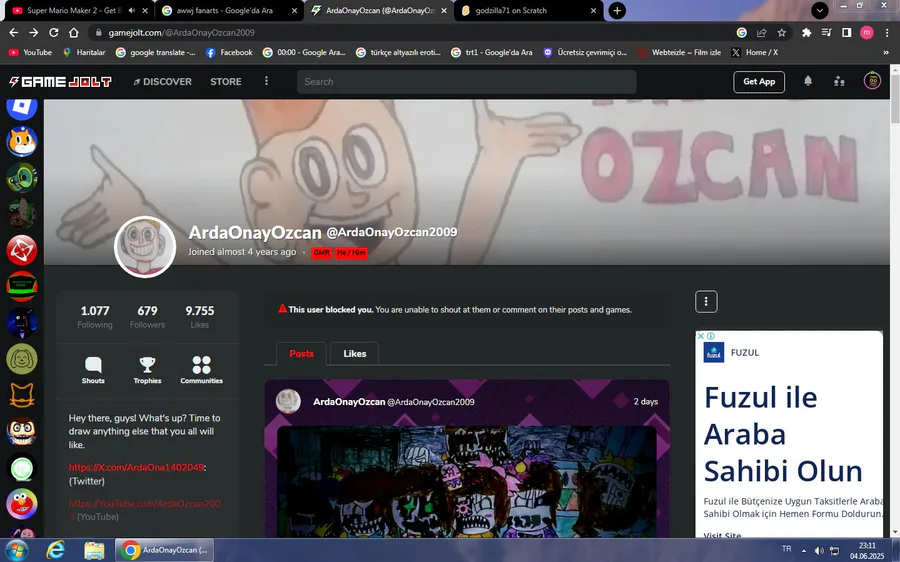The image size is (900, 562).
Task: Bookmark this page with star icon
Action: point(781,33)
